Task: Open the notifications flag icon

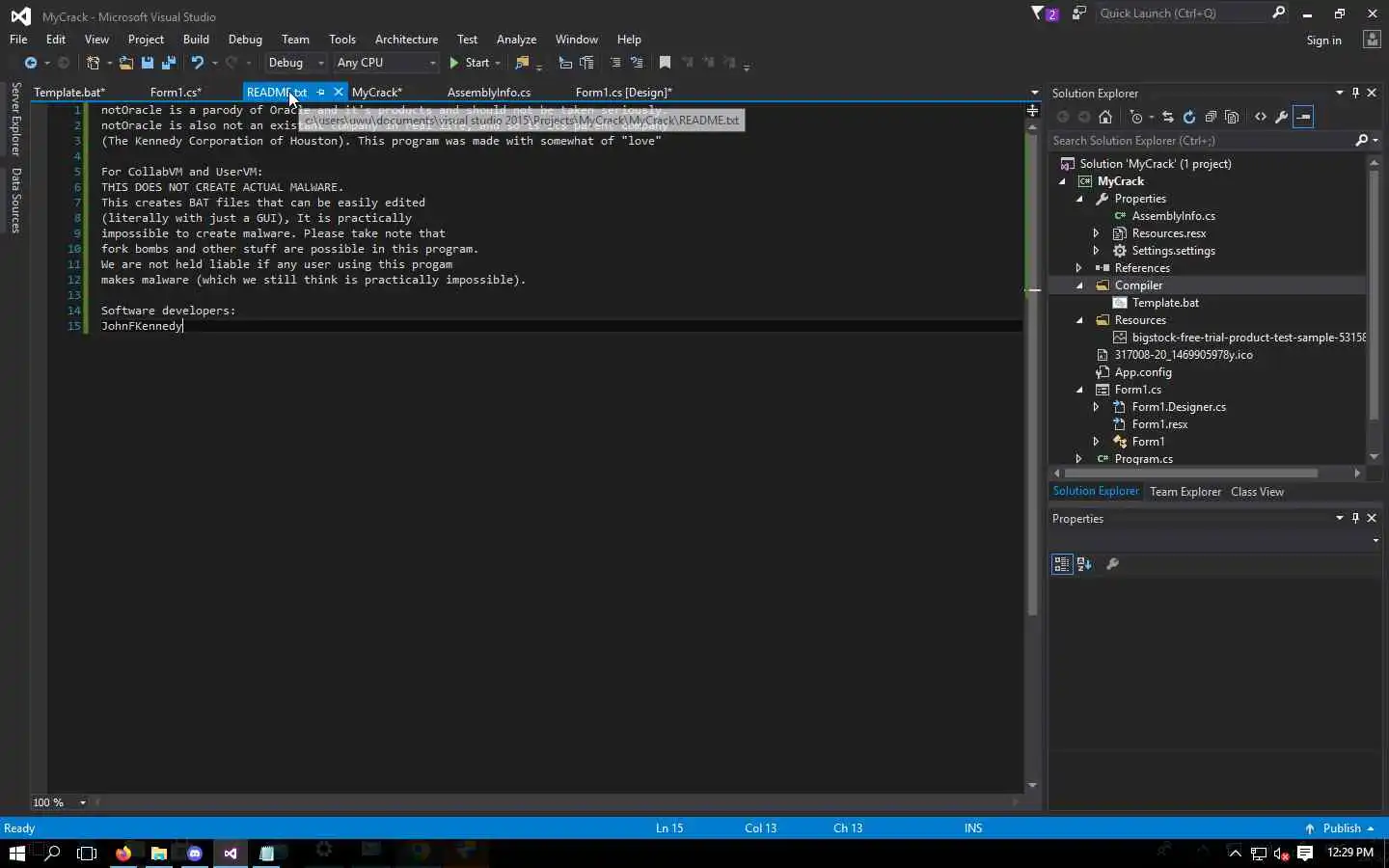Action: point(1044,14)
